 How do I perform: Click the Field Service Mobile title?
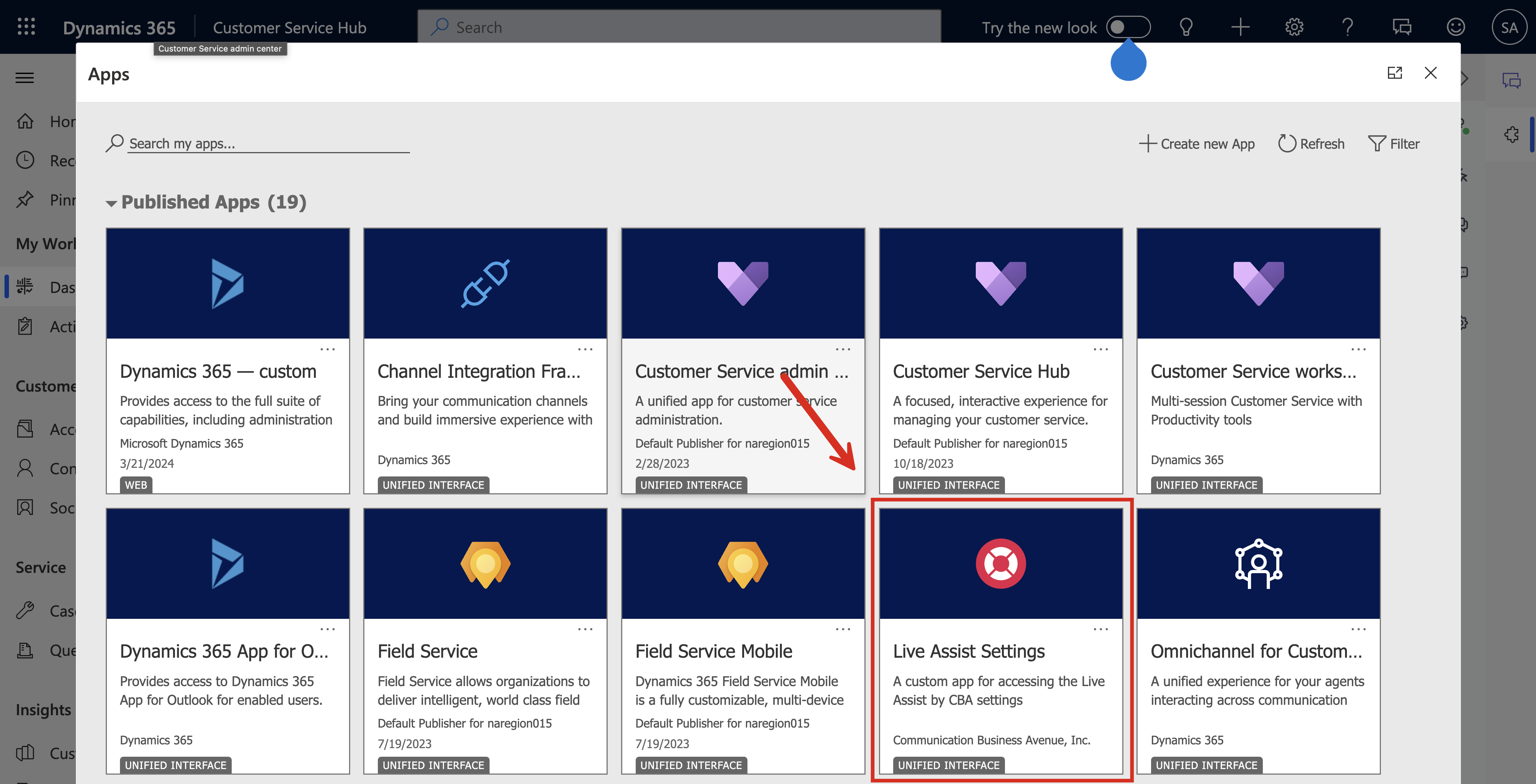(714, 651)
